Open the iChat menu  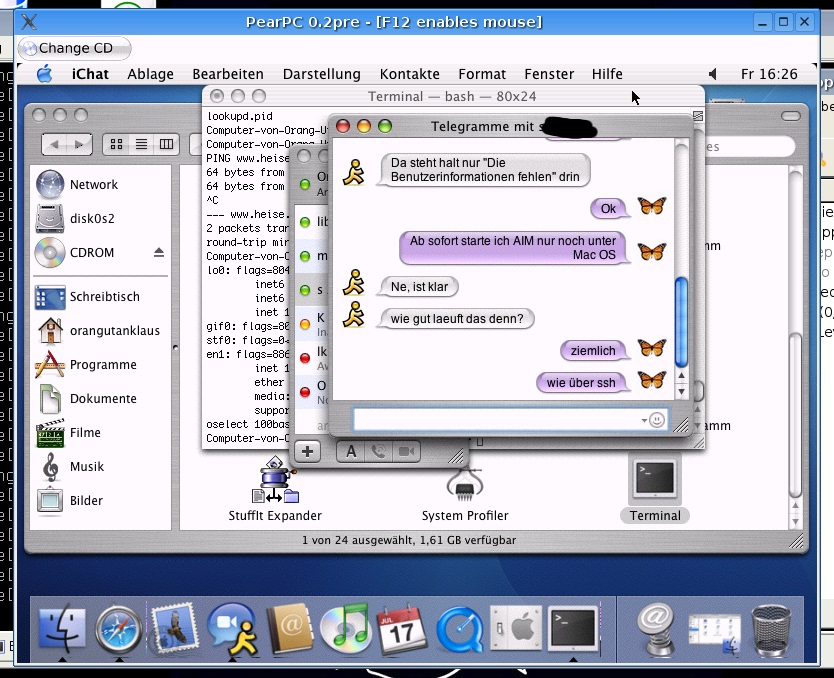90,74
